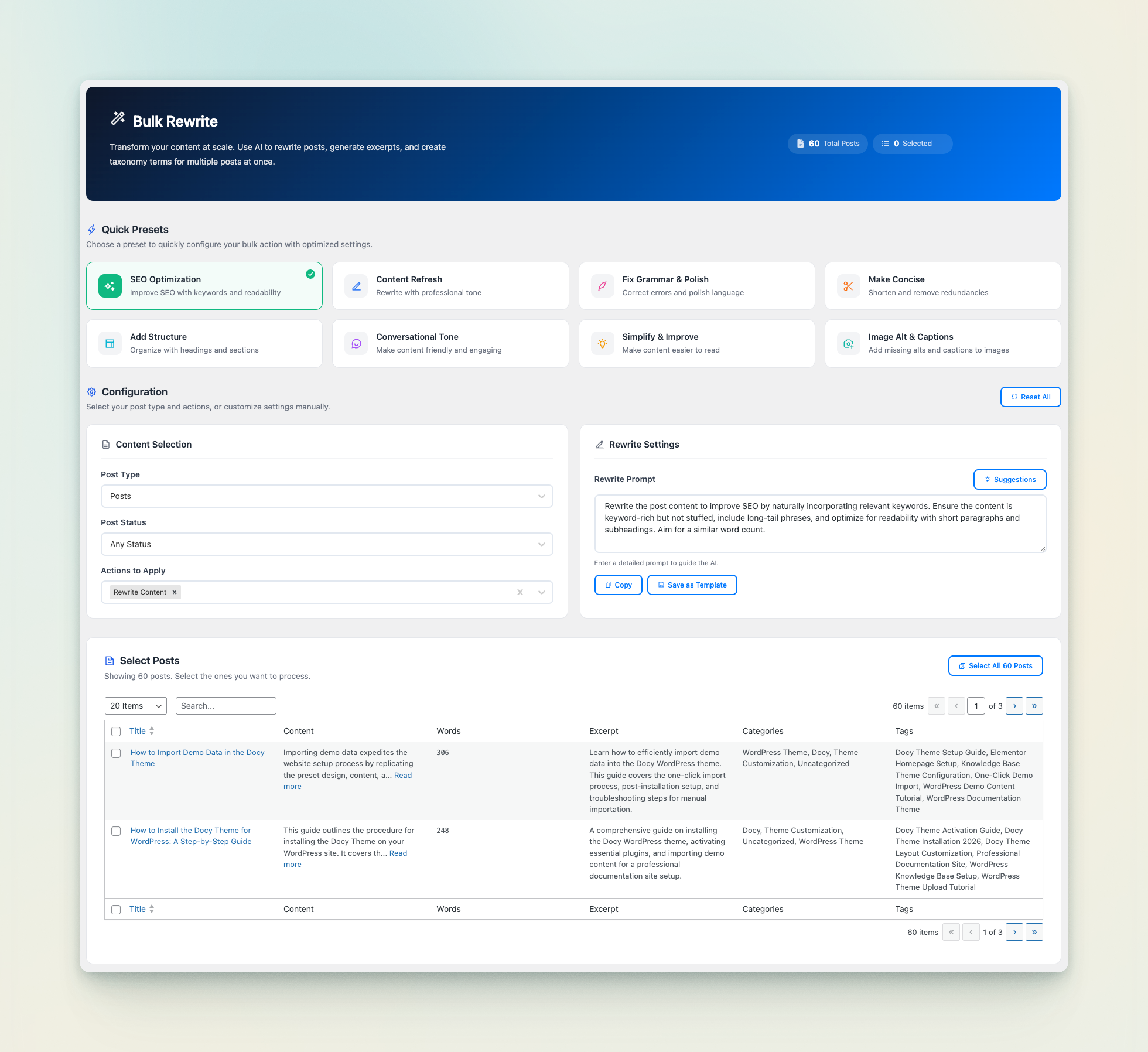
Task: Check the select-all checkbox in table header
Action: (x=116, y=731)
